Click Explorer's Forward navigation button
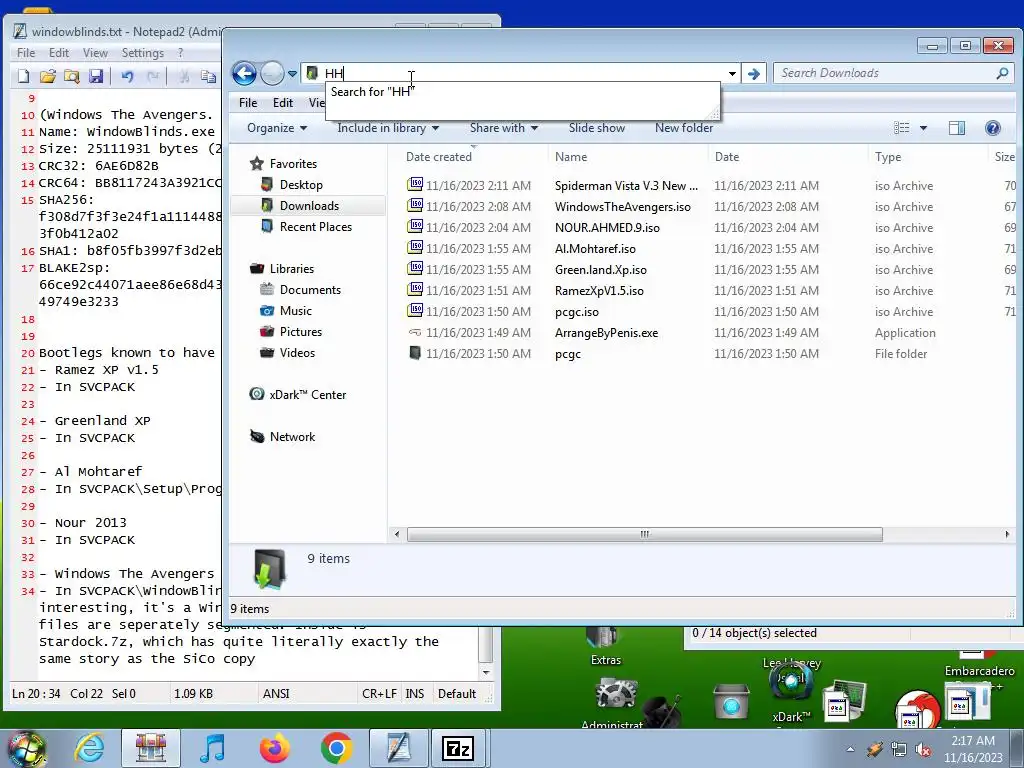 point(272,73)
